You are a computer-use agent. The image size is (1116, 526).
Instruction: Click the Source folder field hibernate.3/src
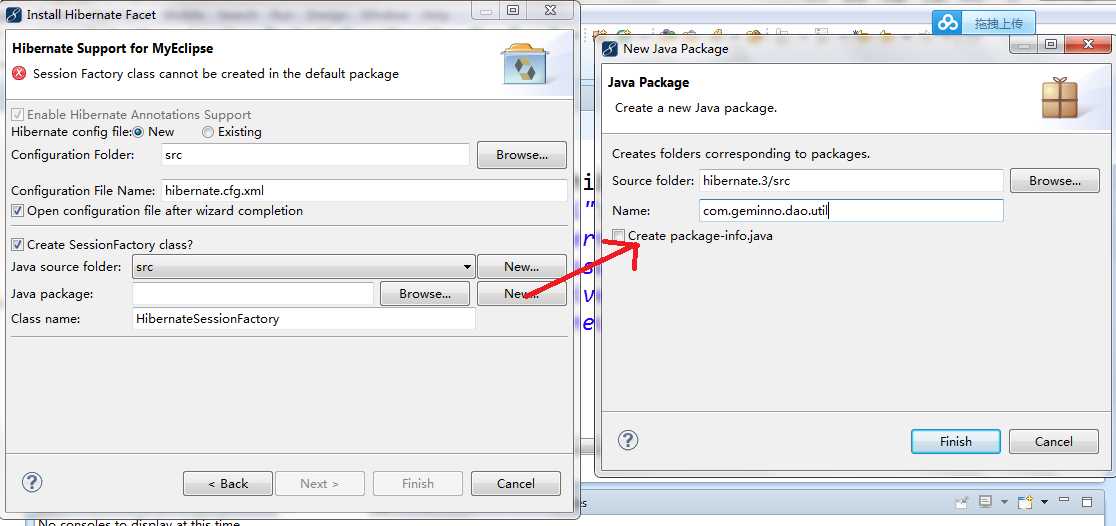[x=851, y=181]
